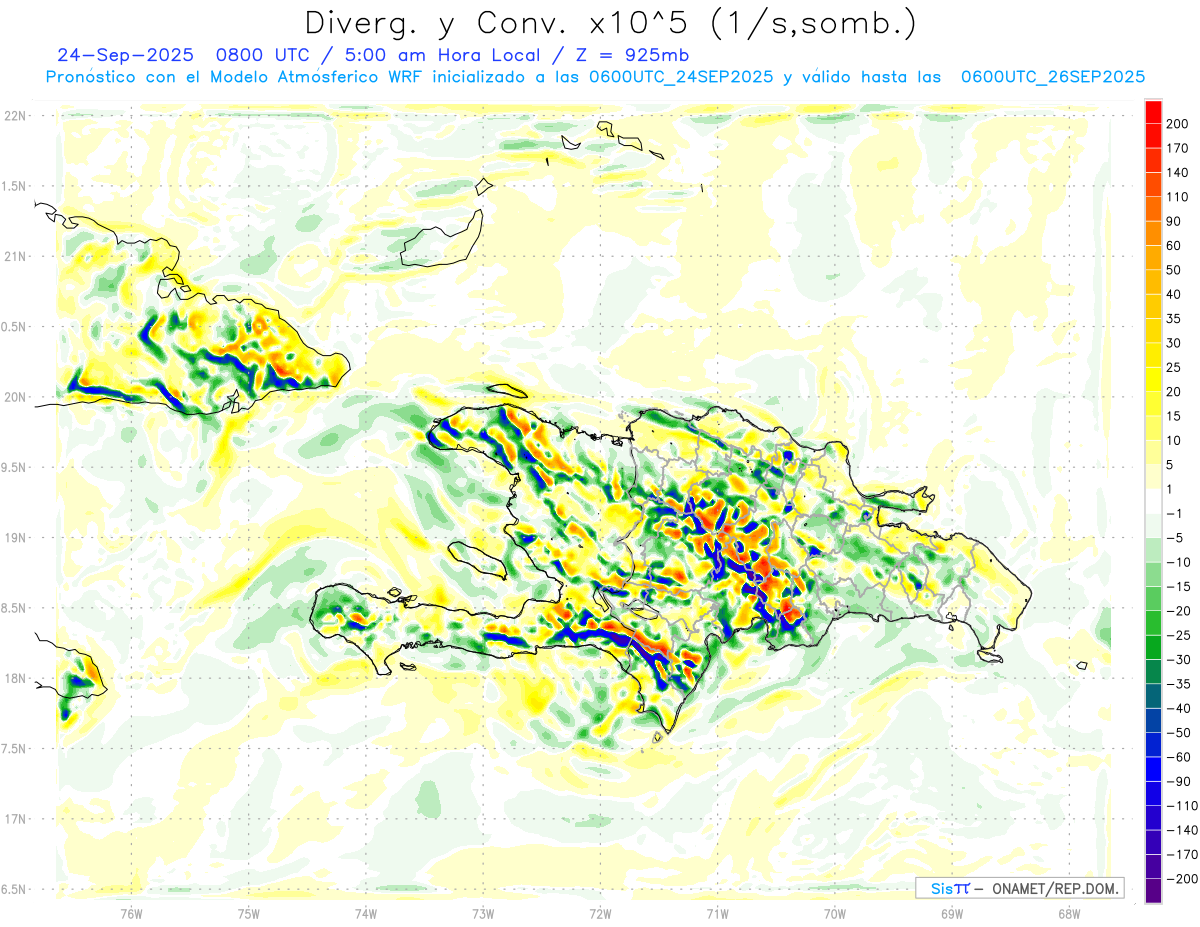Click latitude label '19N'
The height and width of the screenshot is (927, 1200).
coord(15,538)
